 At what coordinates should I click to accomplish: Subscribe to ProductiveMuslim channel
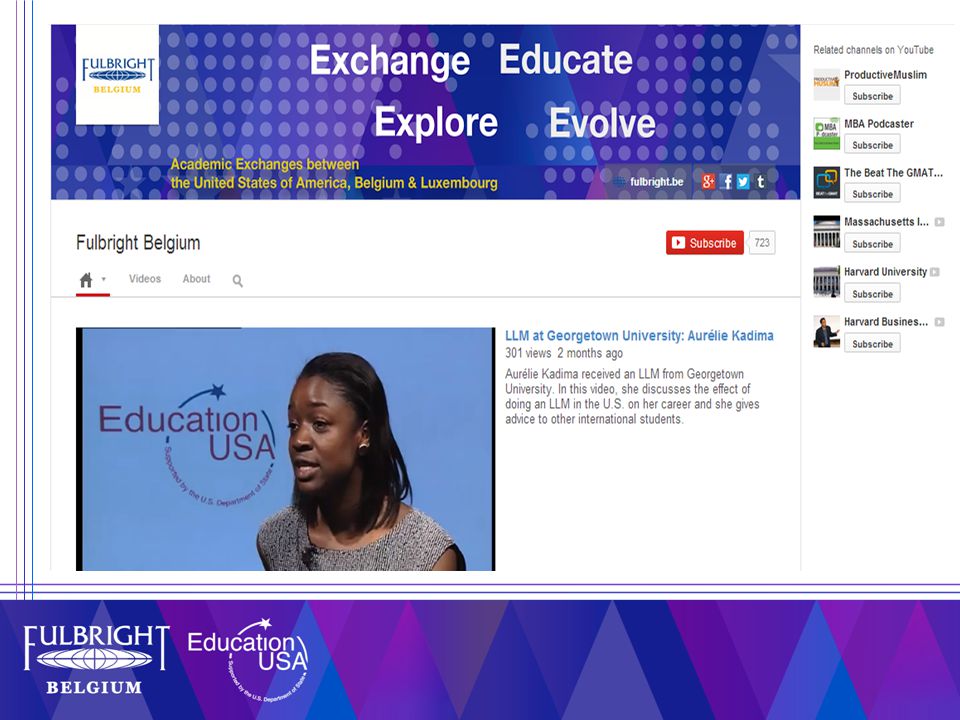[x=872, y=96]
